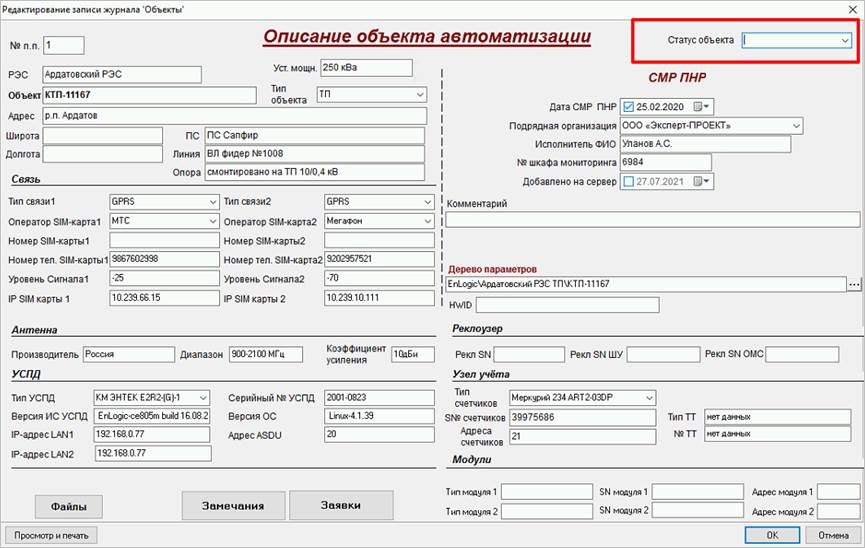865x548 pixels.
Task: Click antenna Производитель field Россия
Action: 129,354
